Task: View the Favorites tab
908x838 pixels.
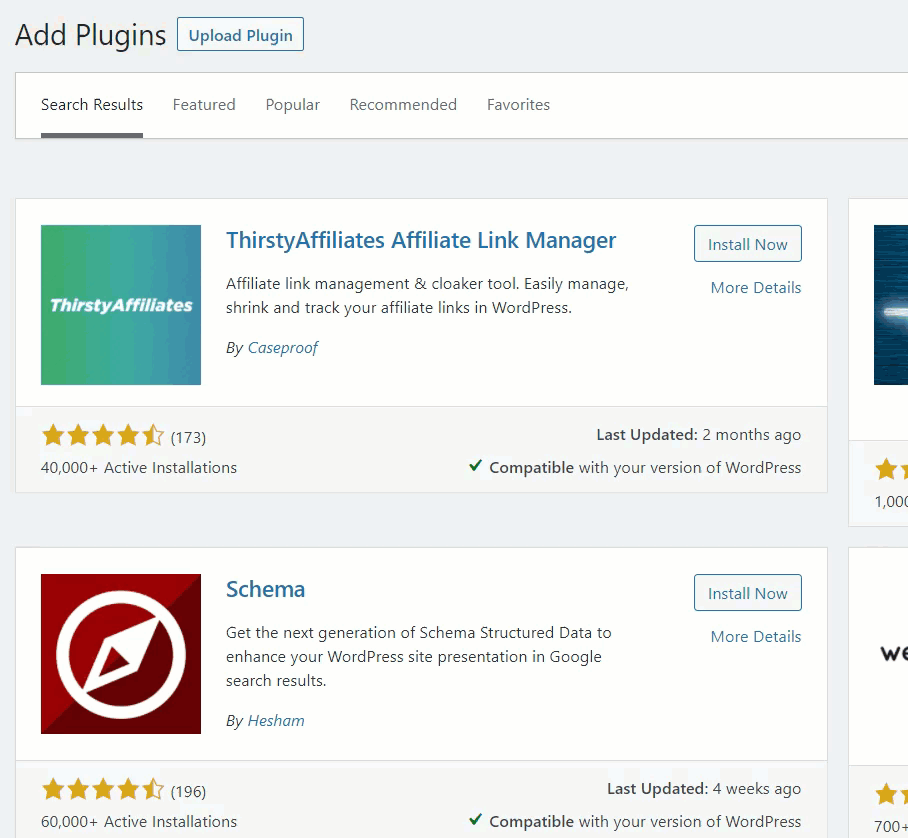Action: pyautogui.click(x=518, y=105)
